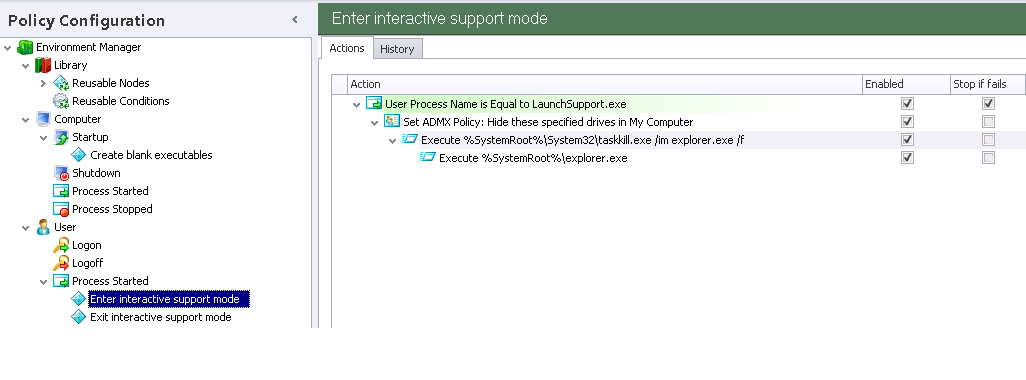Click the Startup trigger icon
The image size is (1026, 380).
tap(61, 137)
